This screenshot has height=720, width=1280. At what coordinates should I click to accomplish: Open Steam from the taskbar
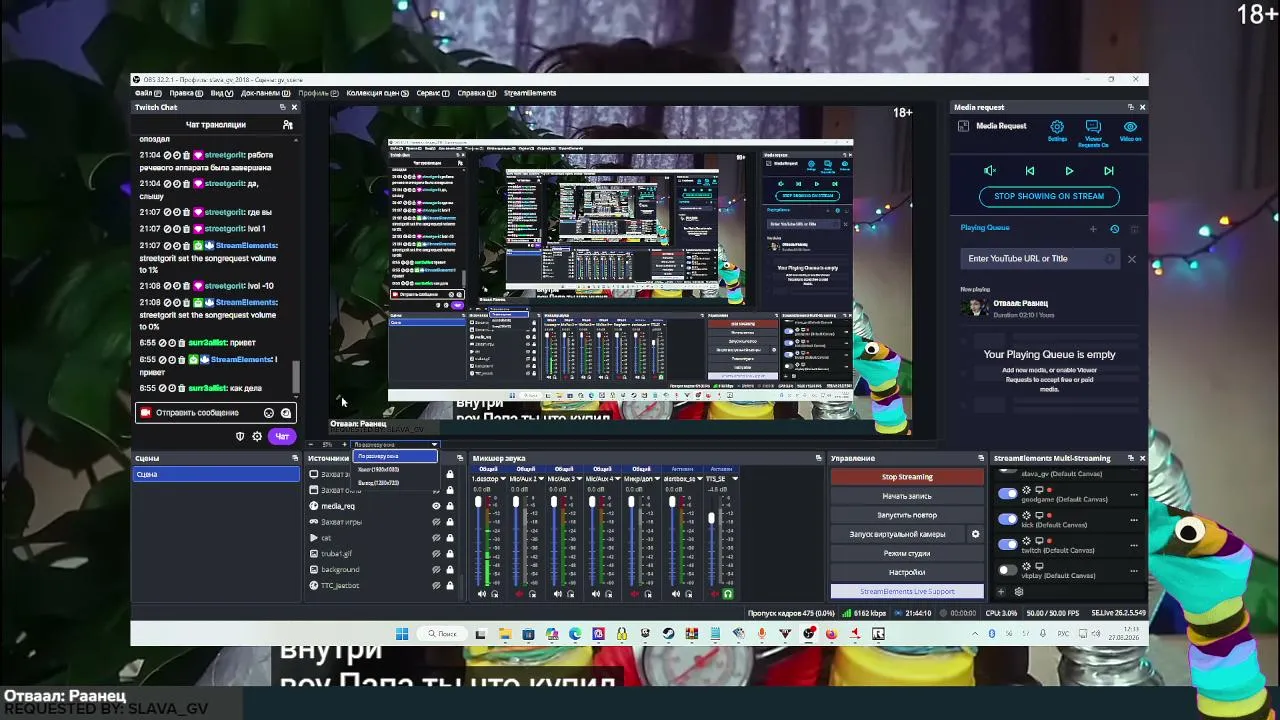[x=668, y=633]
